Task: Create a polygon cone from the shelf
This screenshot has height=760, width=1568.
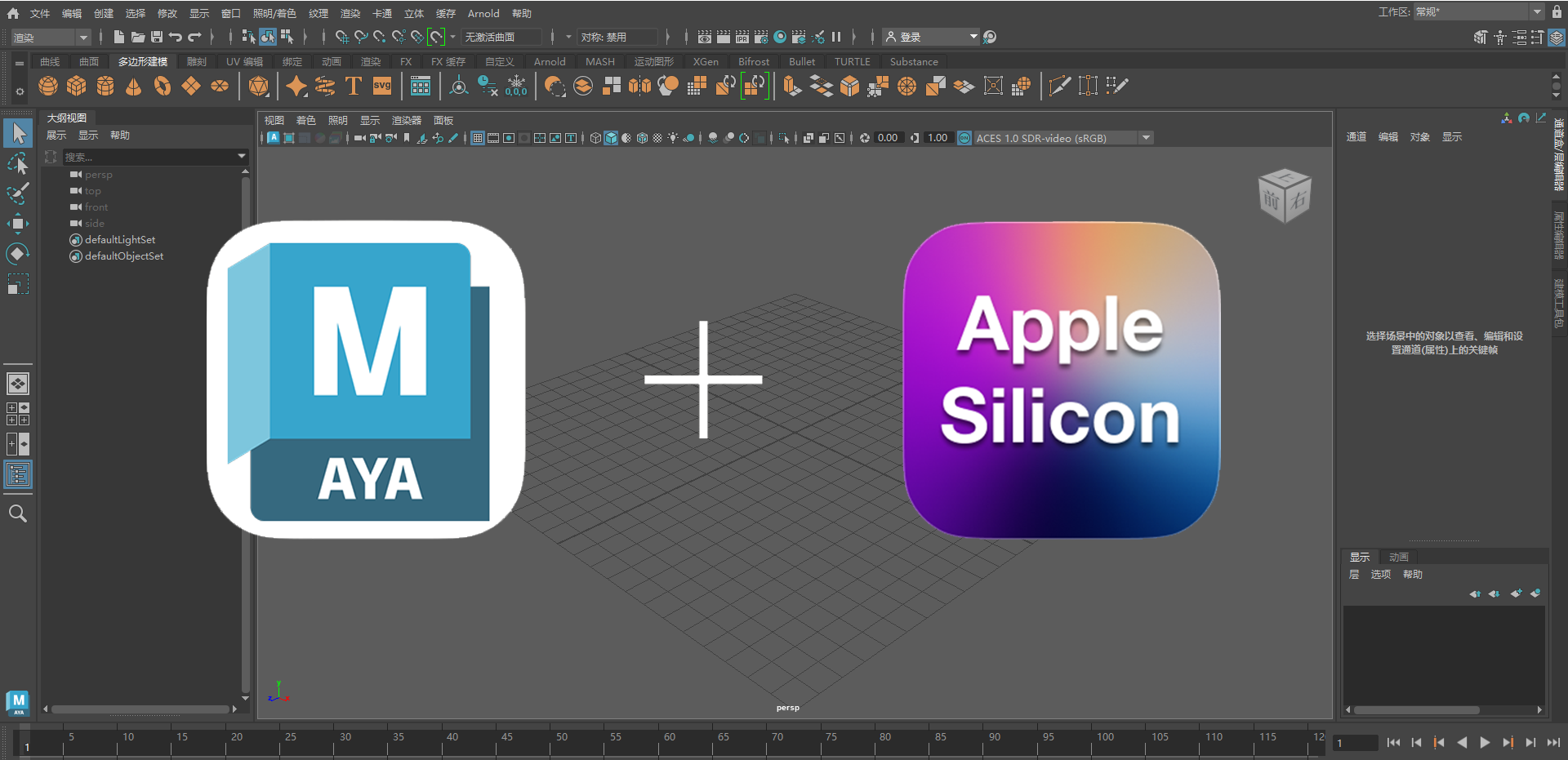Action: (x=134, y=86)
